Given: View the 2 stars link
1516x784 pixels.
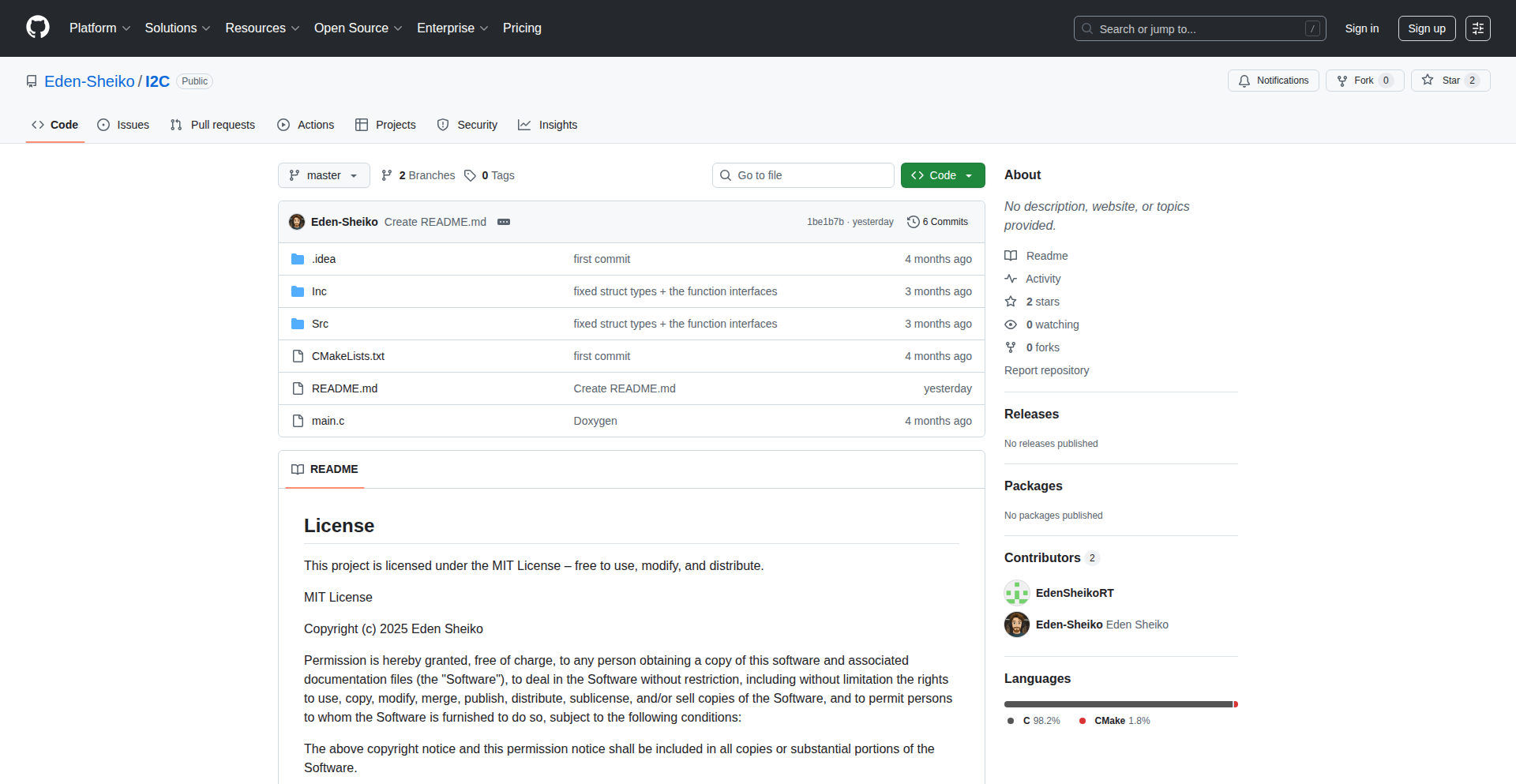Looking at the screenshot, I should (1032, 302).
